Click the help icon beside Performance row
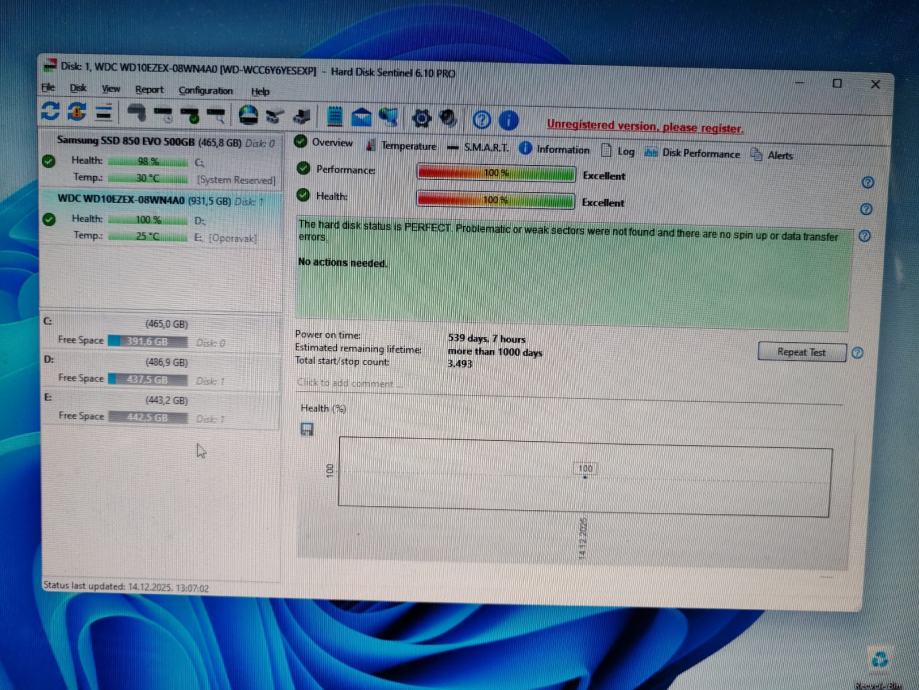Image resolution: width=919 pixels, height=690 pixels. pos(867,182)
